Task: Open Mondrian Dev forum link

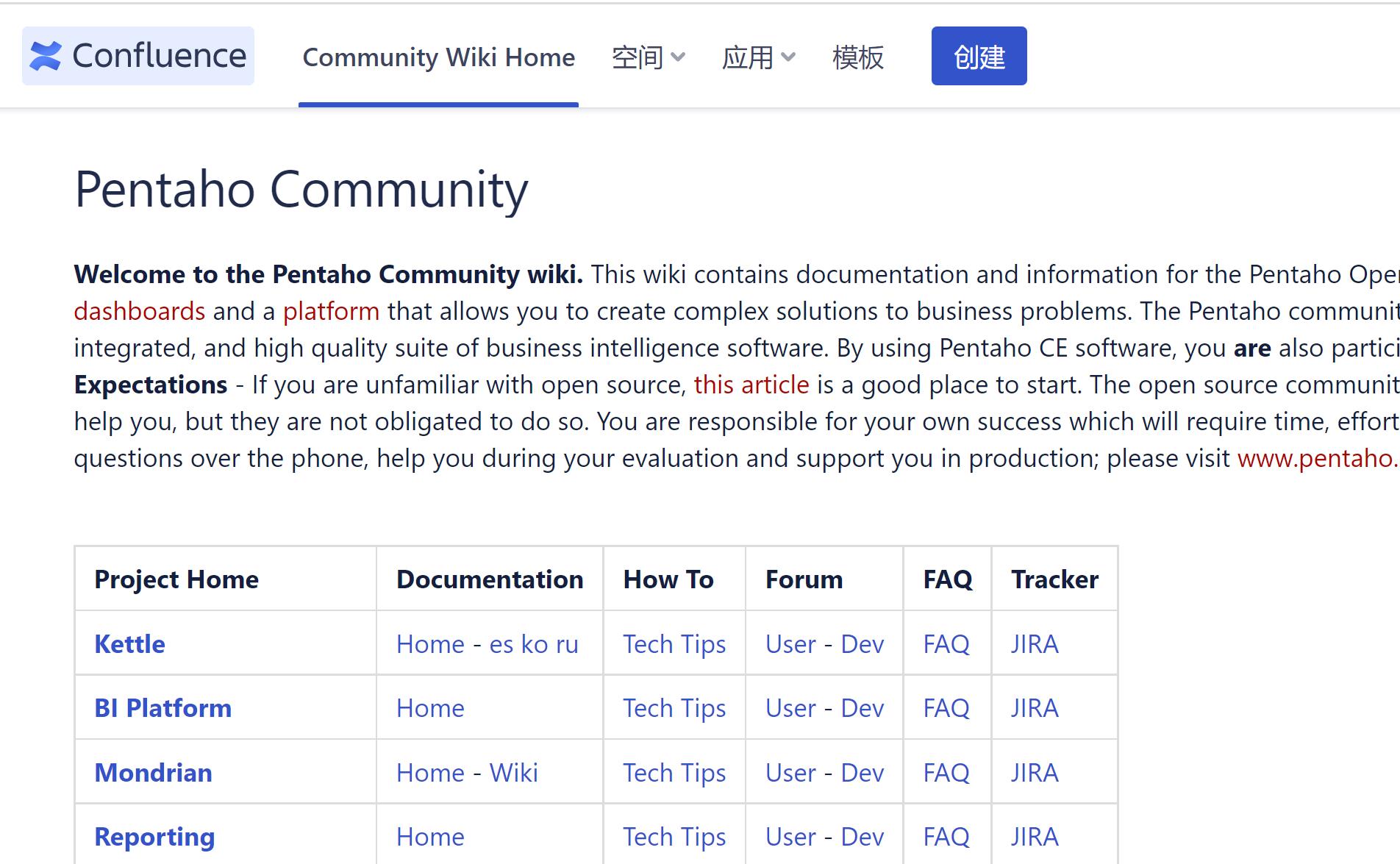Action: pos(863,773)
